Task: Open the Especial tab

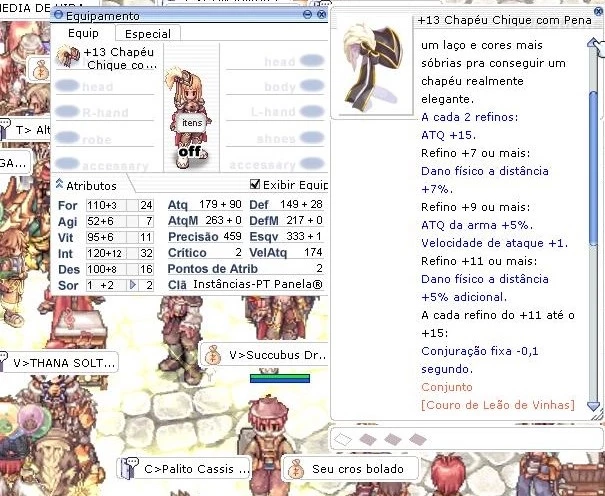Action: 148,34
